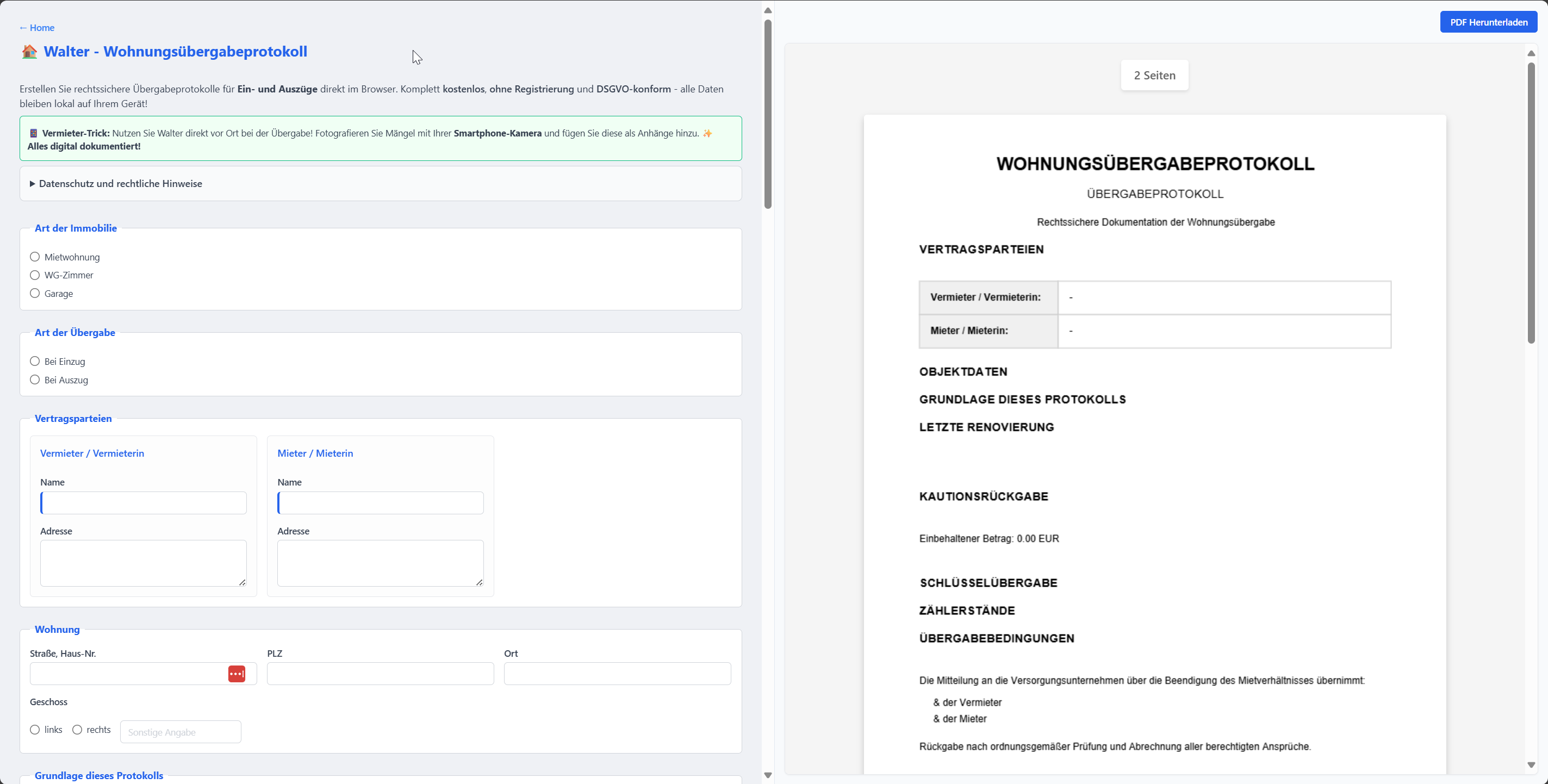Click the Vermieter / Vermieterin card heading
The image size is (1548, 784).
[x=92, y=453]
